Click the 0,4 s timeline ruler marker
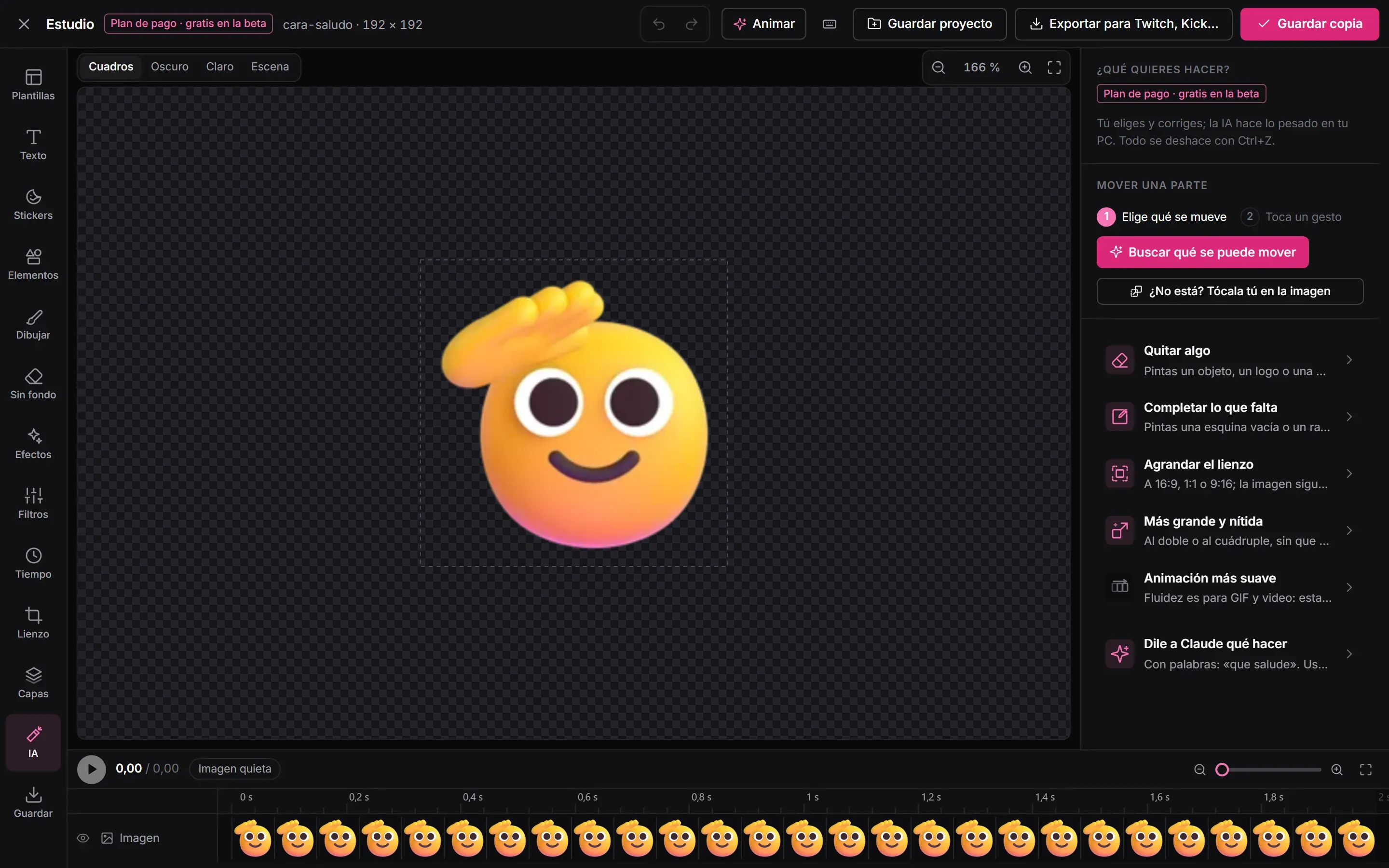1389x868 pixels. (x=472, y=798)
